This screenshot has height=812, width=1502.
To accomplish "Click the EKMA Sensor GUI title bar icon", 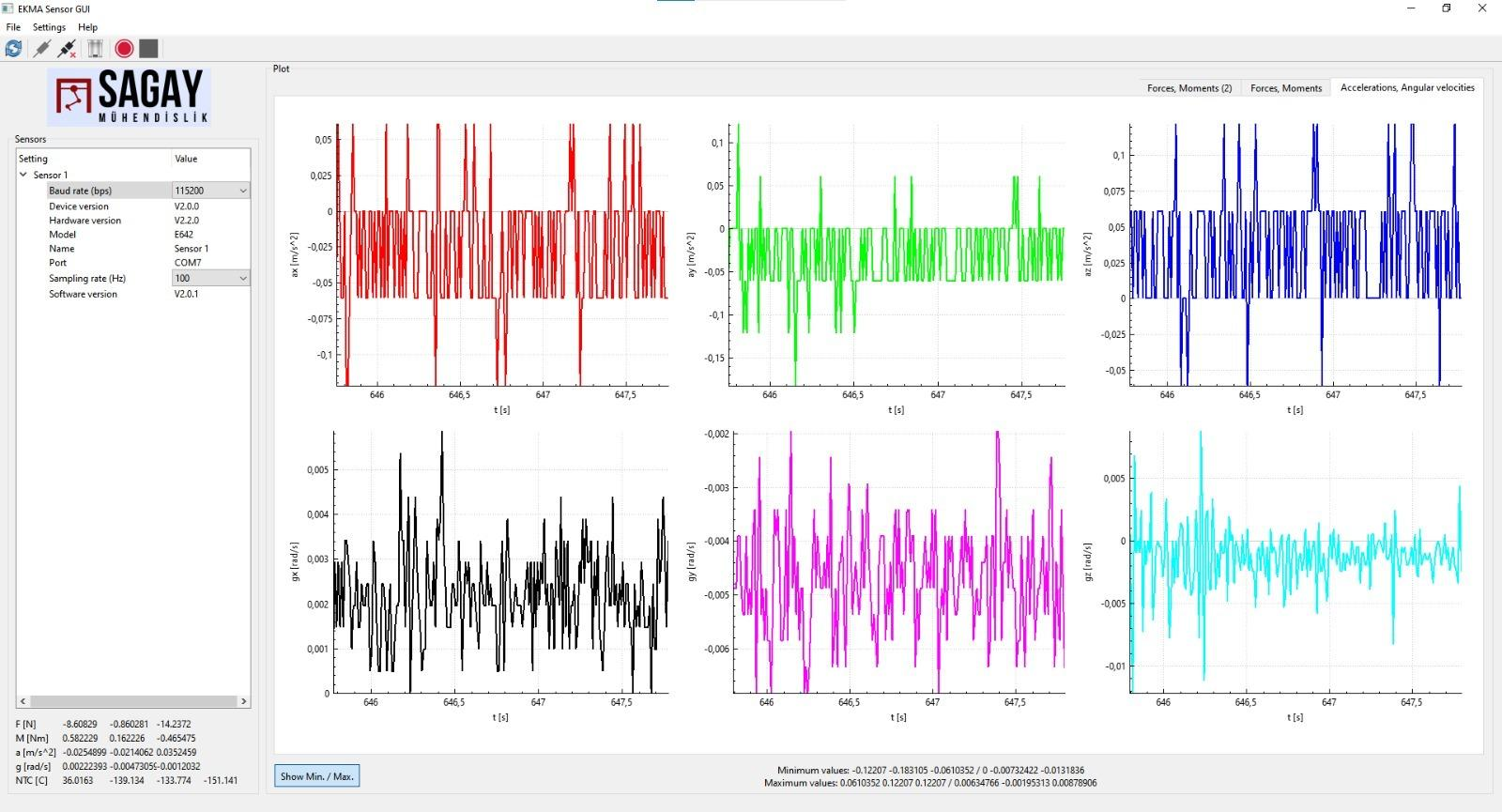I will pyautogui.click(x=8, y=8).
